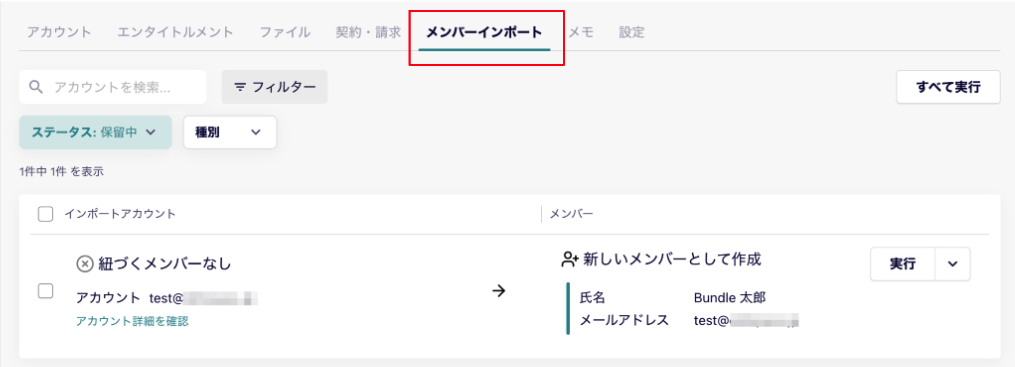Toggle the select-all checkbox in header
Viewport: 1015px width, 367px height.
coord(45,214)
